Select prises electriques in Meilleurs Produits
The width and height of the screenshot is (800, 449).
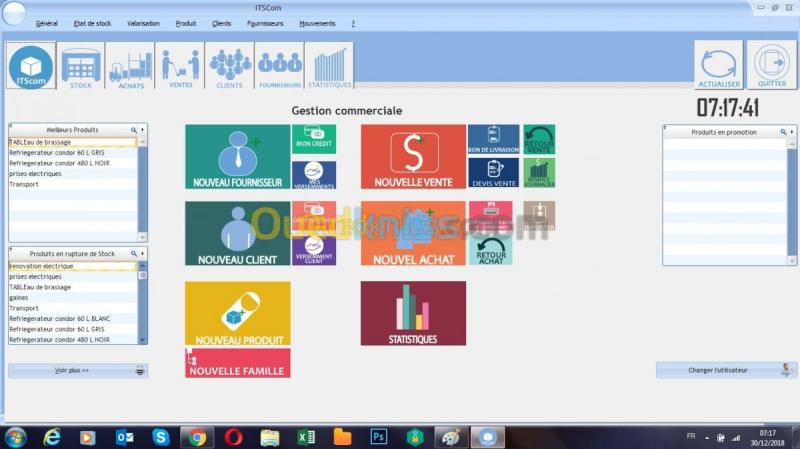click(x=72, y=174)
